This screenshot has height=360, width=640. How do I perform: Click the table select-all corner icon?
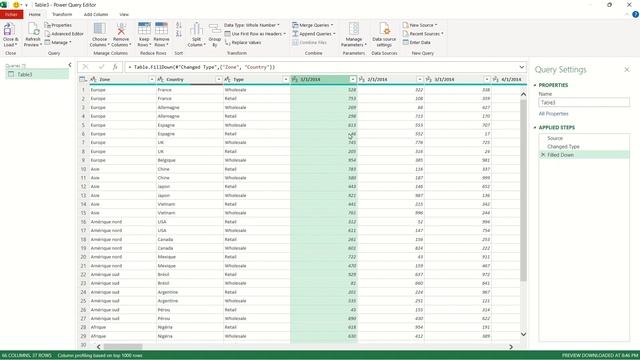[83, 79]
